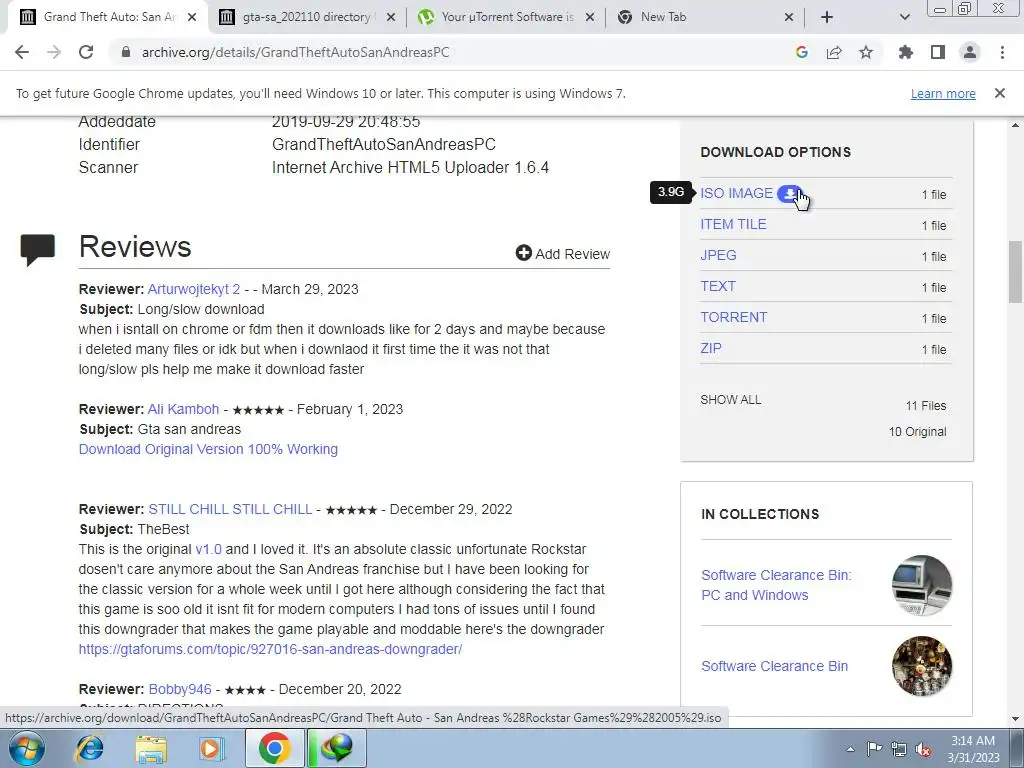Click the ISO IMAGE download arrow icon
Screen dimensions: 1024x768
[790, 193]
